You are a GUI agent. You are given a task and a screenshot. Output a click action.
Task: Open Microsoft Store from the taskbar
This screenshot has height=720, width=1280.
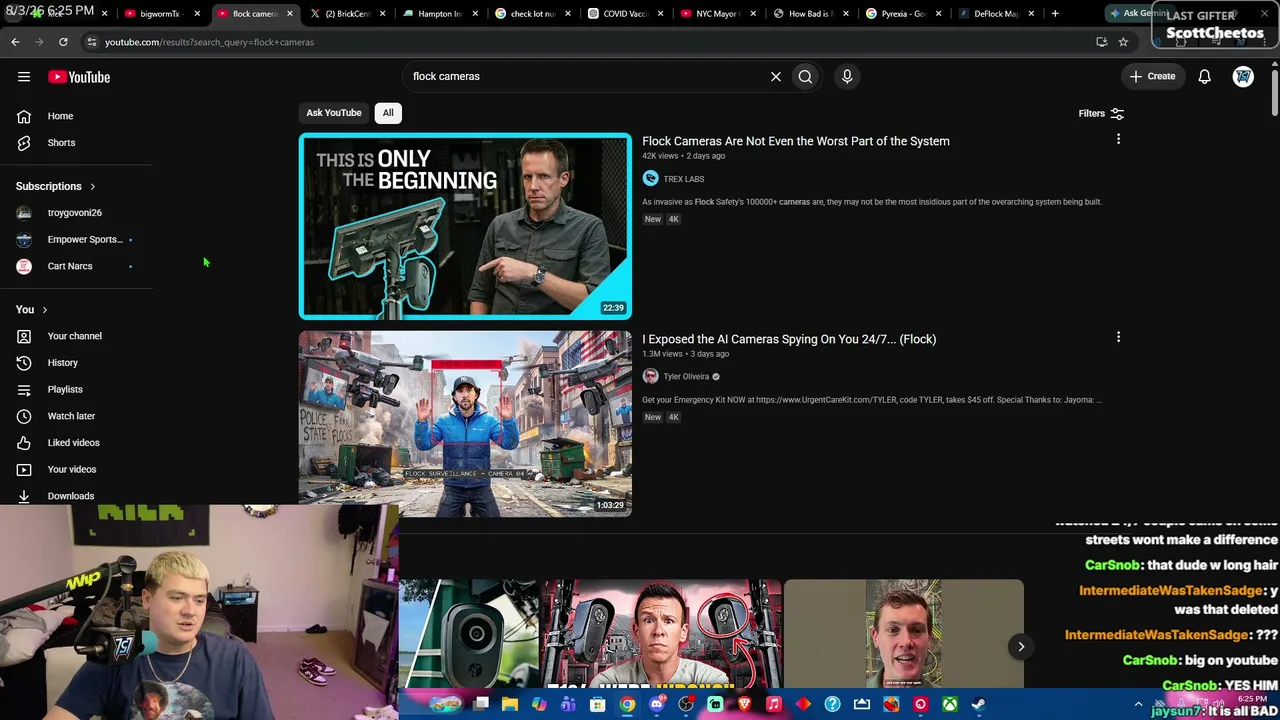pos(598,705)
